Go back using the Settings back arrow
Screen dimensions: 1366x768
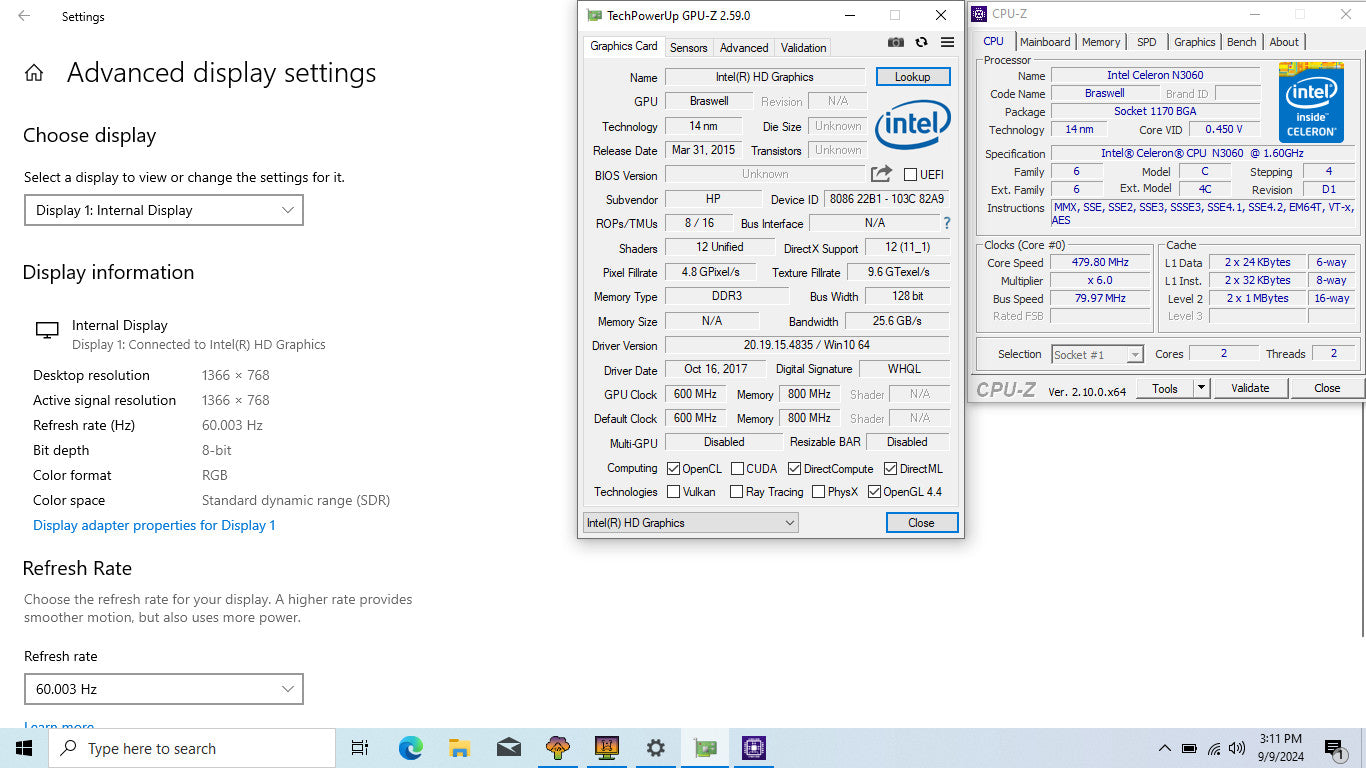[24, 16]
